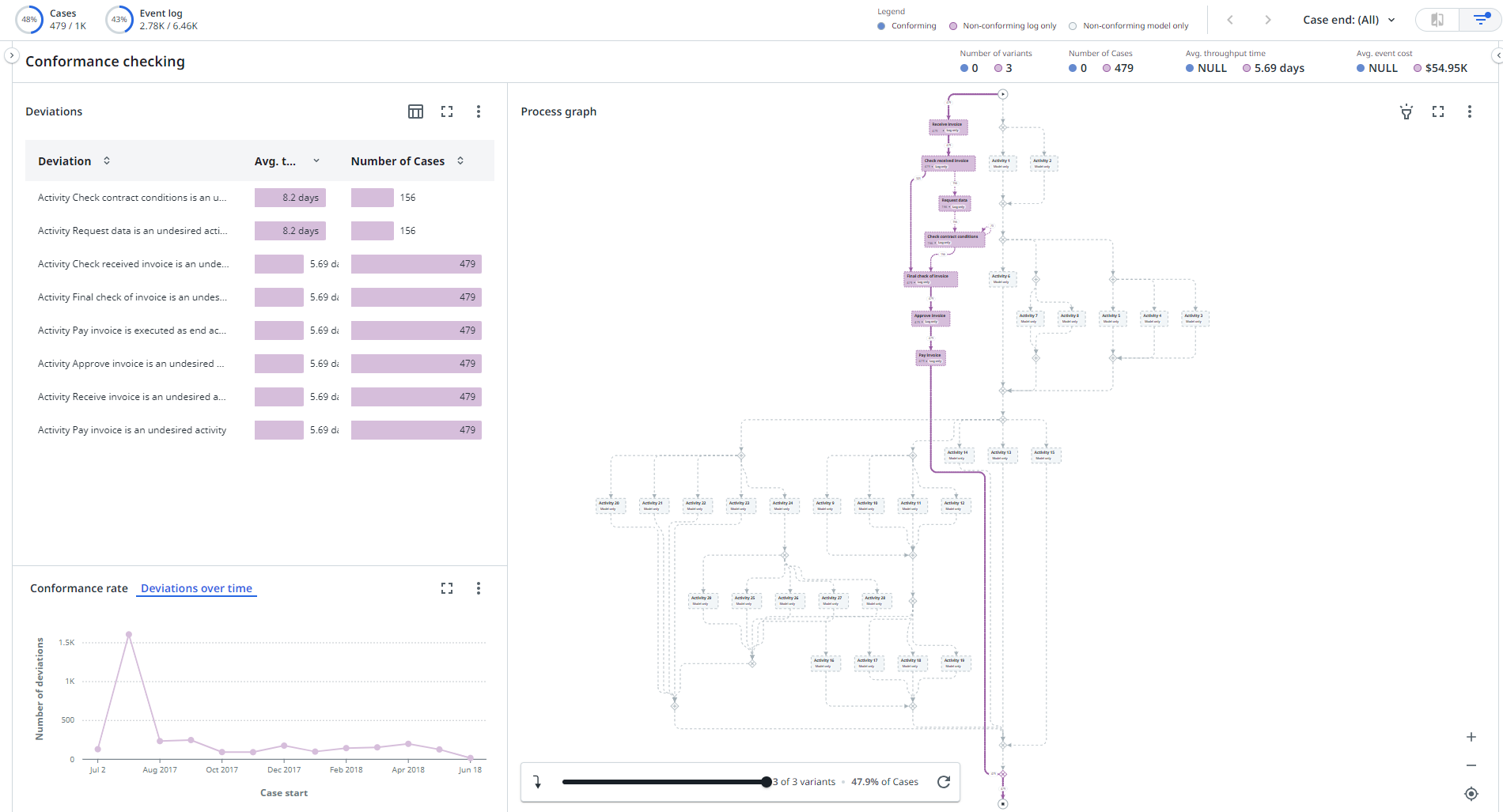Click the refresh button next to variants slider
Screen dimensions: 1503x812
(x=943, y=781)
